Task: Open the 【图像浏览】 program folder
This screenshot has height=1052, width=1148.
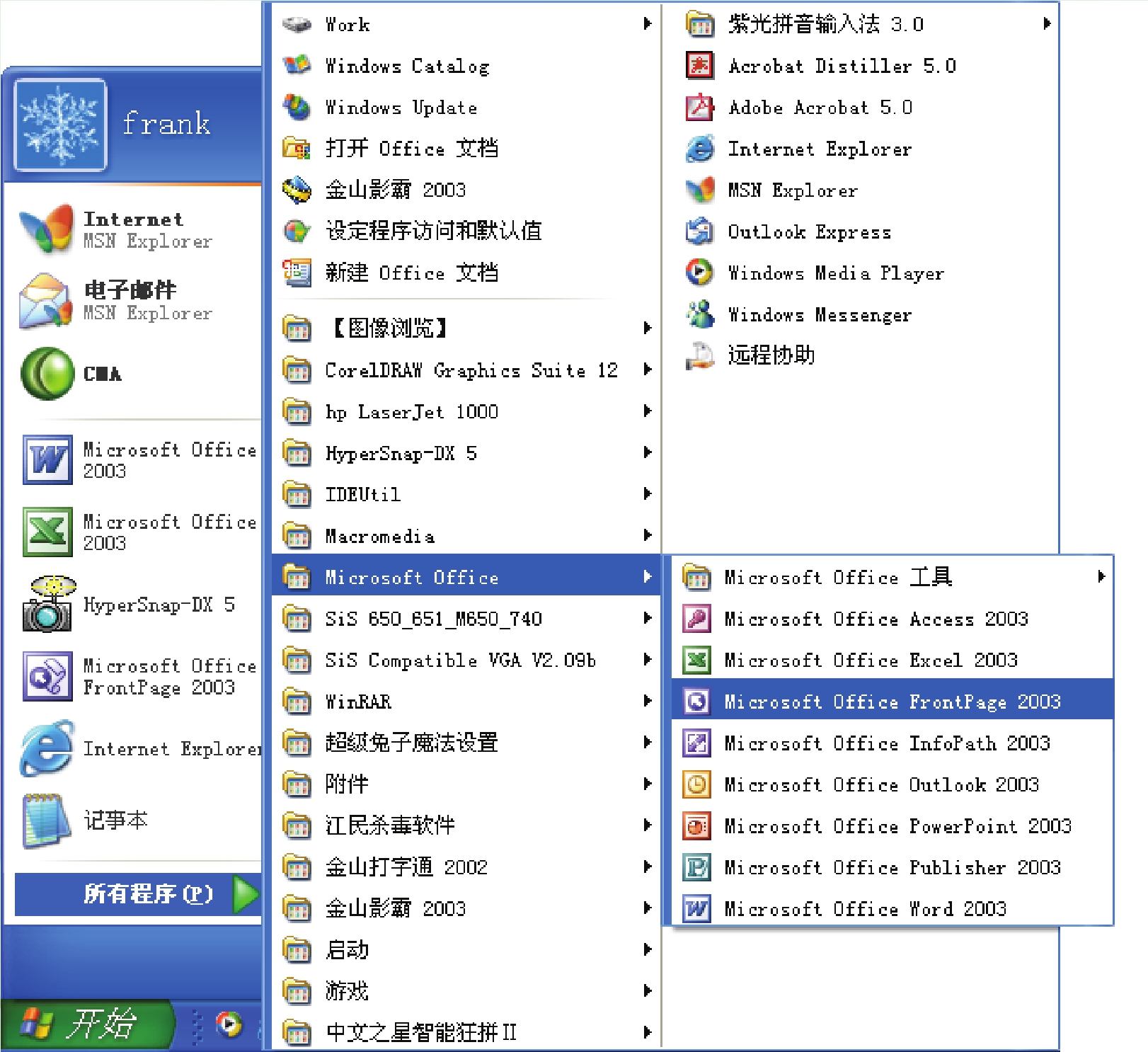Action: coord(466,328)
